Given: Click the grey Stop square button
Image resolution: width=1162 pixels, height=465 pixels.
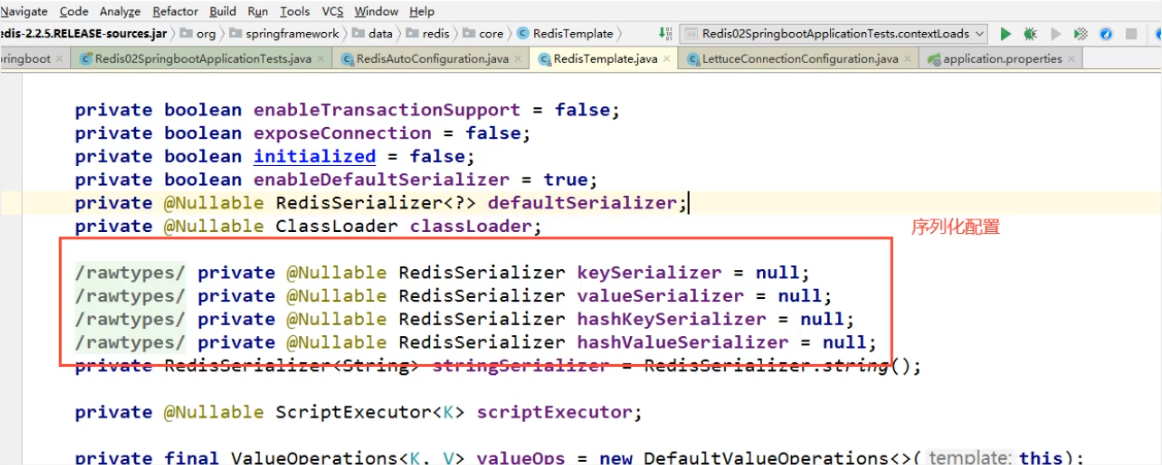Looking at the screenshot, I should coord(1131,33).
